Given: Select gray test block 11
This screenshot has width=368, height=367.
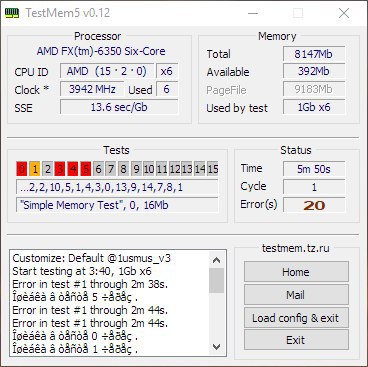Looking at the screenshot, I should 162,169.
